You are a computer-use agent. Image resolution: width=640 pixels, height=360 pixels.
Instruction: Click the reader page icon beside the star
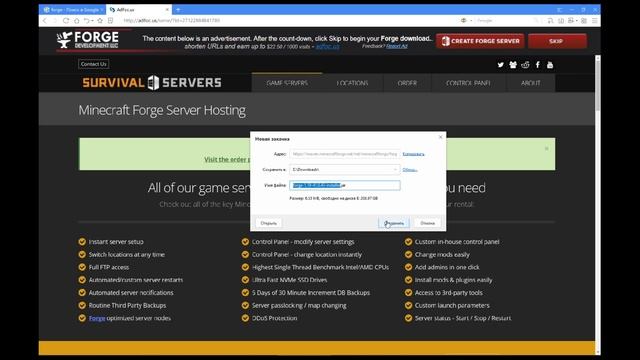coord(111,20)
